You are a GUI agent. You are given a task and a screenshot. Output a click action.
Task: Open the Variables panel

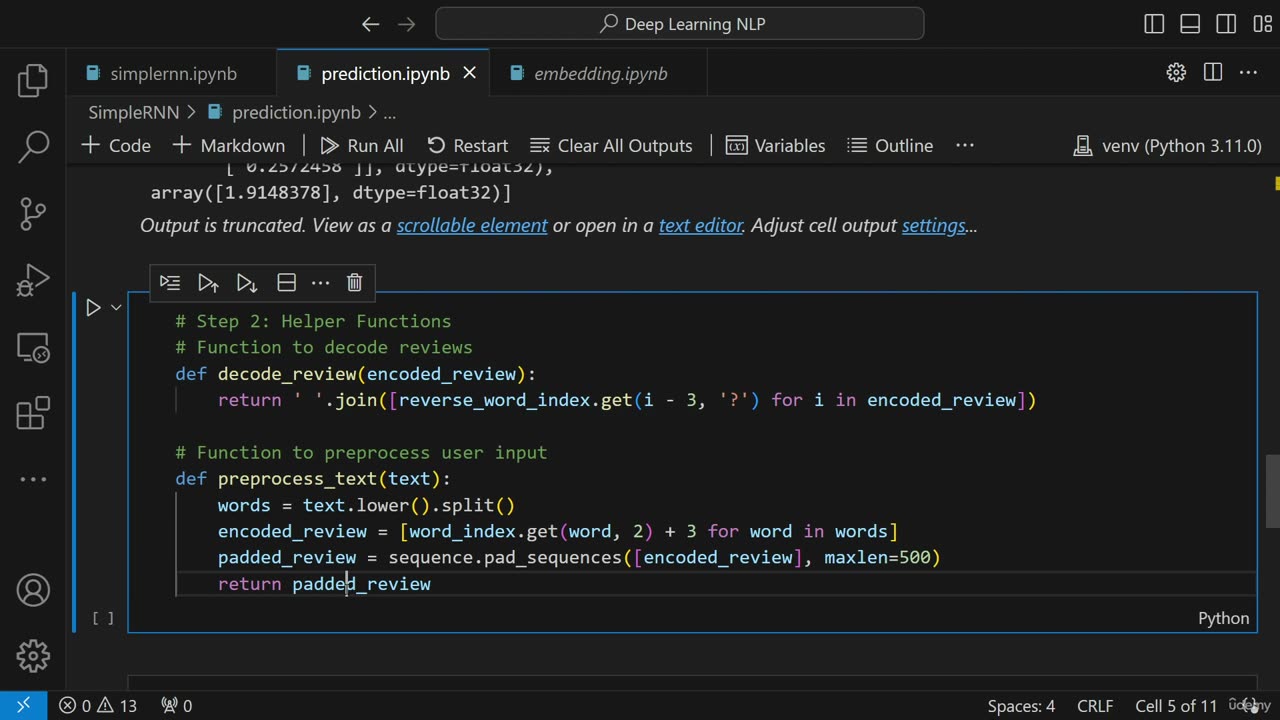pos(776,145)
